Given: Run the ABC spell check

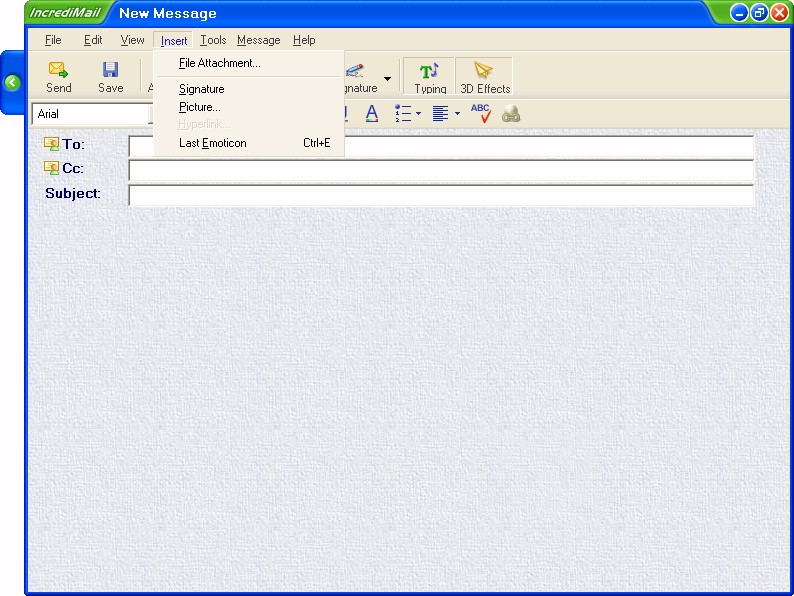Looking at the screenshot, I should [x=480, y=113].
